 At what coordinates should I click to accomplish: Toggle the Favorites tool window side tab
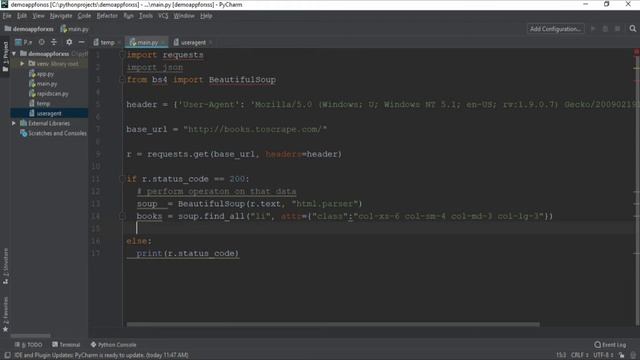pos(5,314)
